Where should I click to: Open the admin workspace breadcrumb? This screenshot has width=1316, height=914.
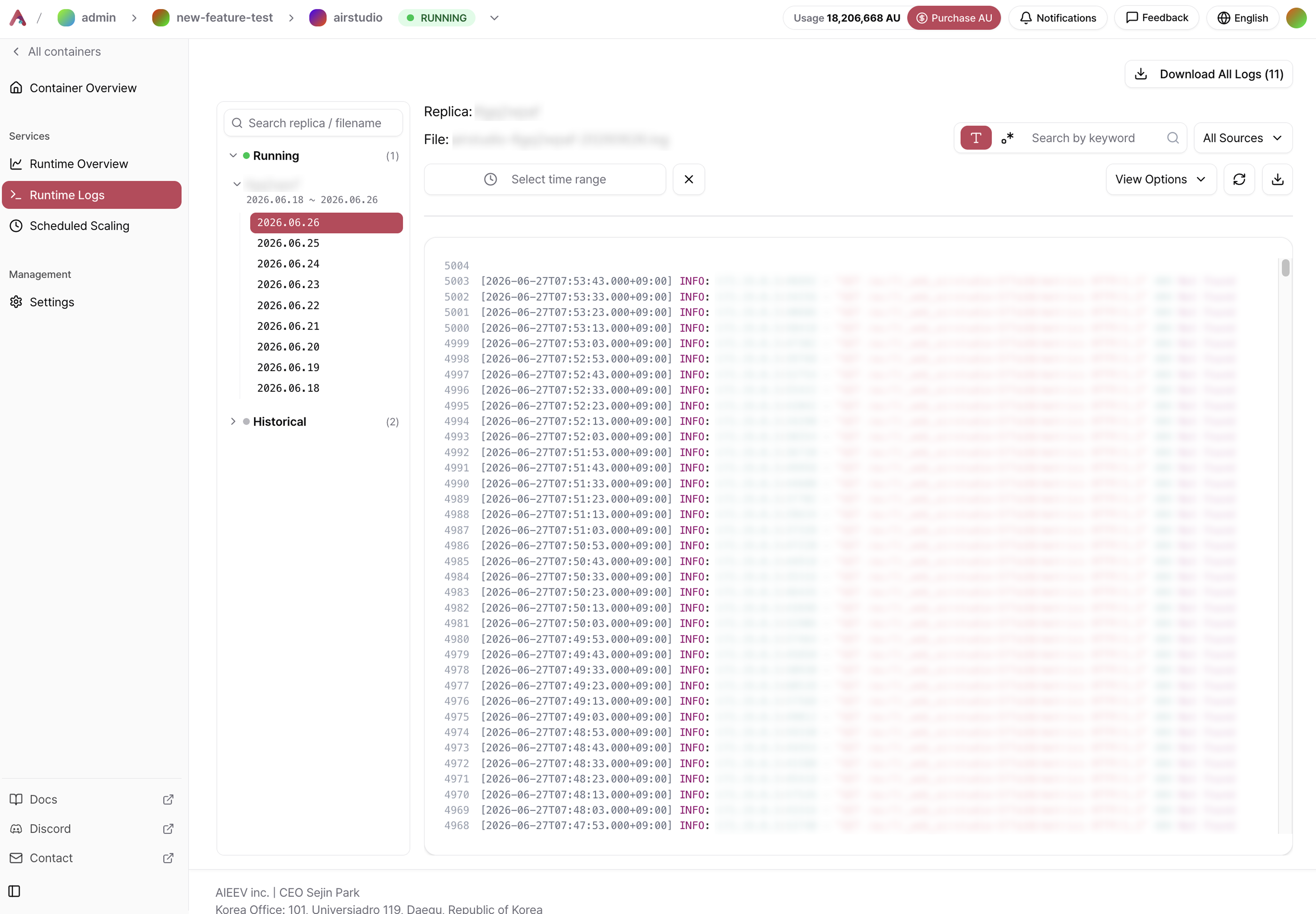pos(86,18)
